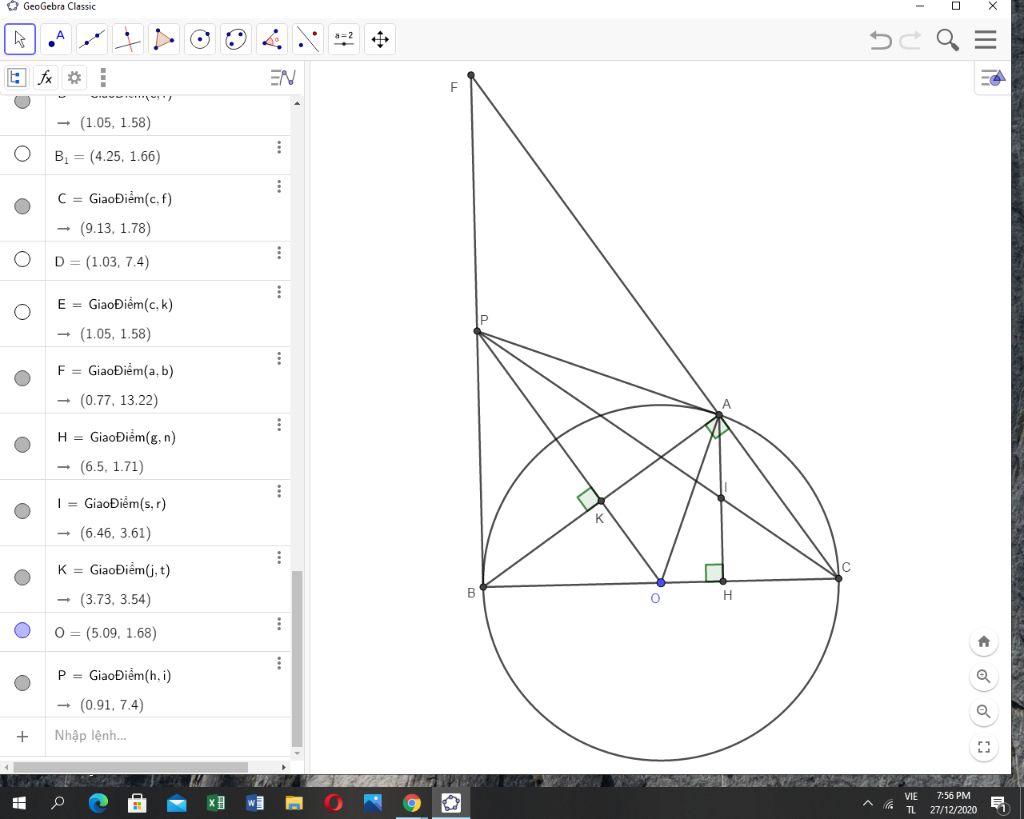
Task: Select the definition C = GiaoĐiểm(c, f)
Action: click(x=114, y=199)
